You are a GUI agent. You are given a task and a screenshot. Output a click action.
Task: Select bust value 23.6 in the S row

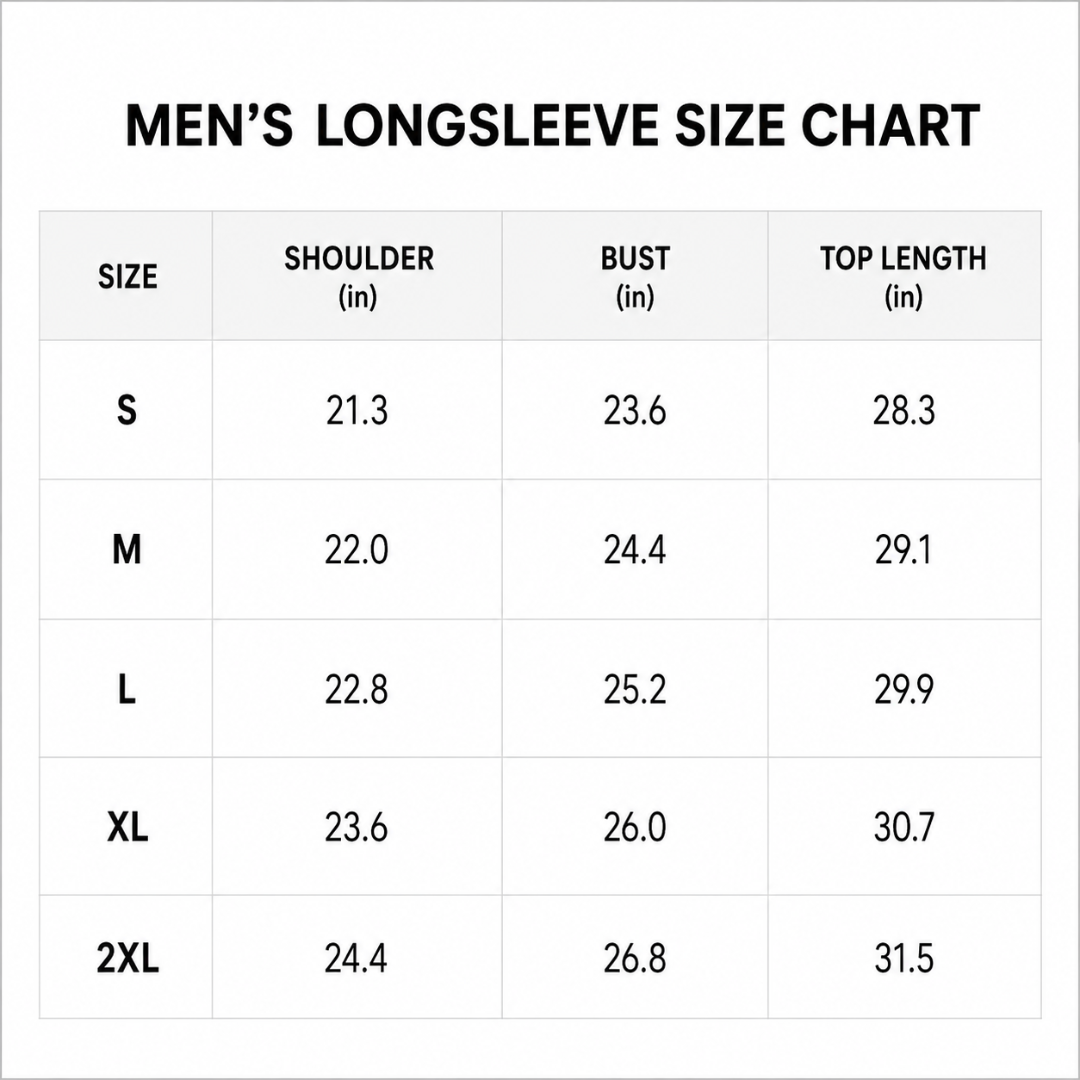pyautogui.click(x=634, y=411)
